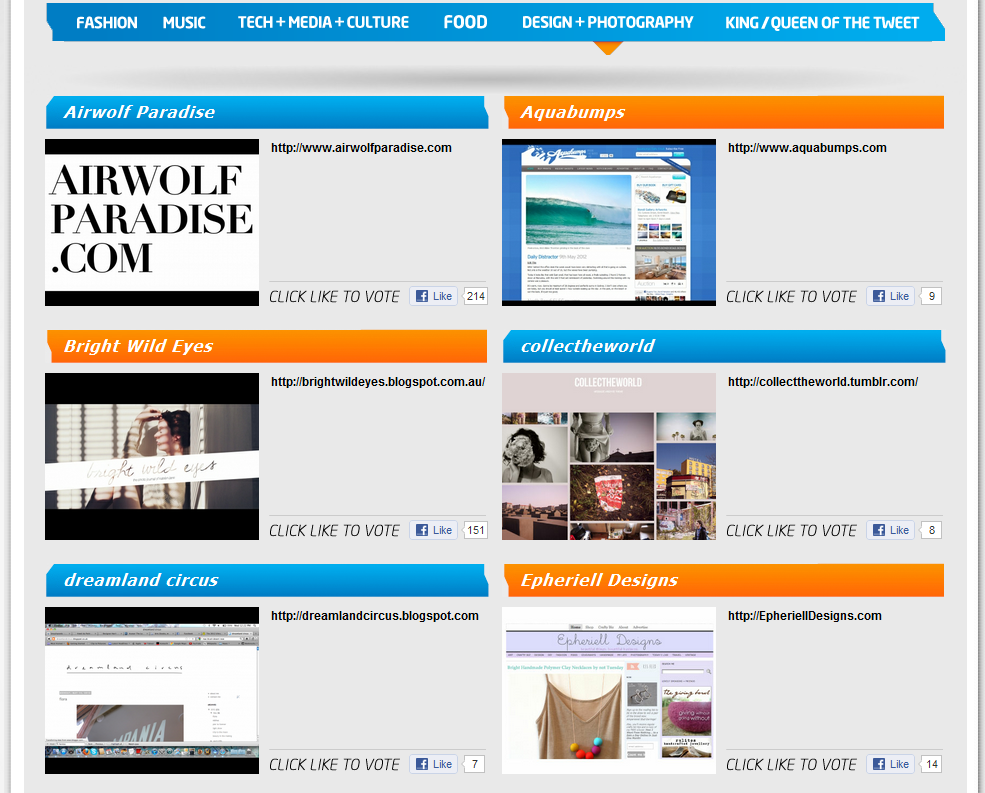Open the dreamlandcircus.blogspot.com link
The width and height of the screenshot is (985, 793).
click(x=375, y=616)
